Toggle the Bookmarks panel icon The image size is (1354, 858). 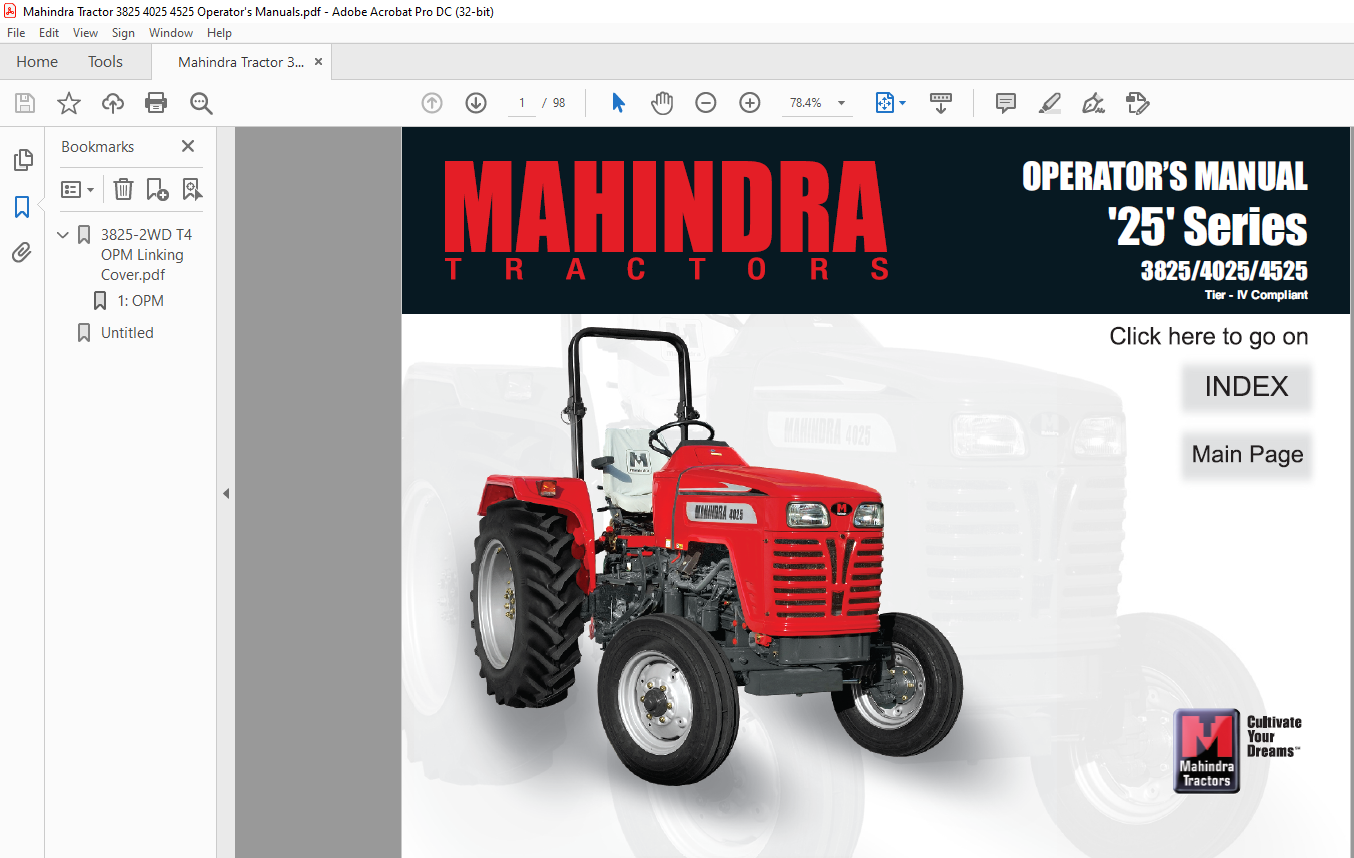pyautogui.click(x=22, y=207)
